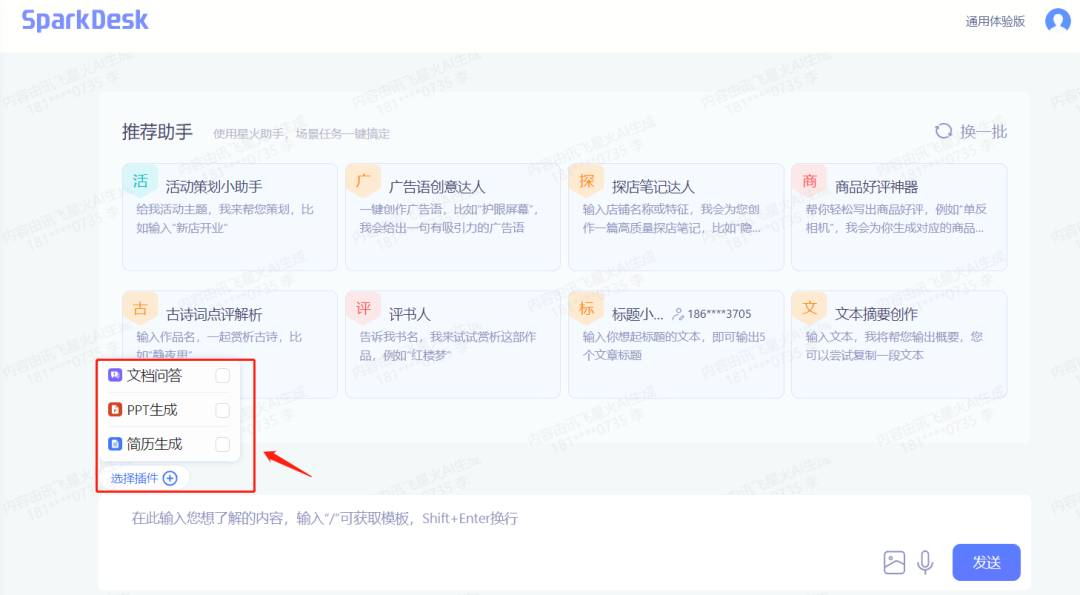Click the author name 186****3705
This screenshot has height=595, width=1080.
tap(719, 314)
